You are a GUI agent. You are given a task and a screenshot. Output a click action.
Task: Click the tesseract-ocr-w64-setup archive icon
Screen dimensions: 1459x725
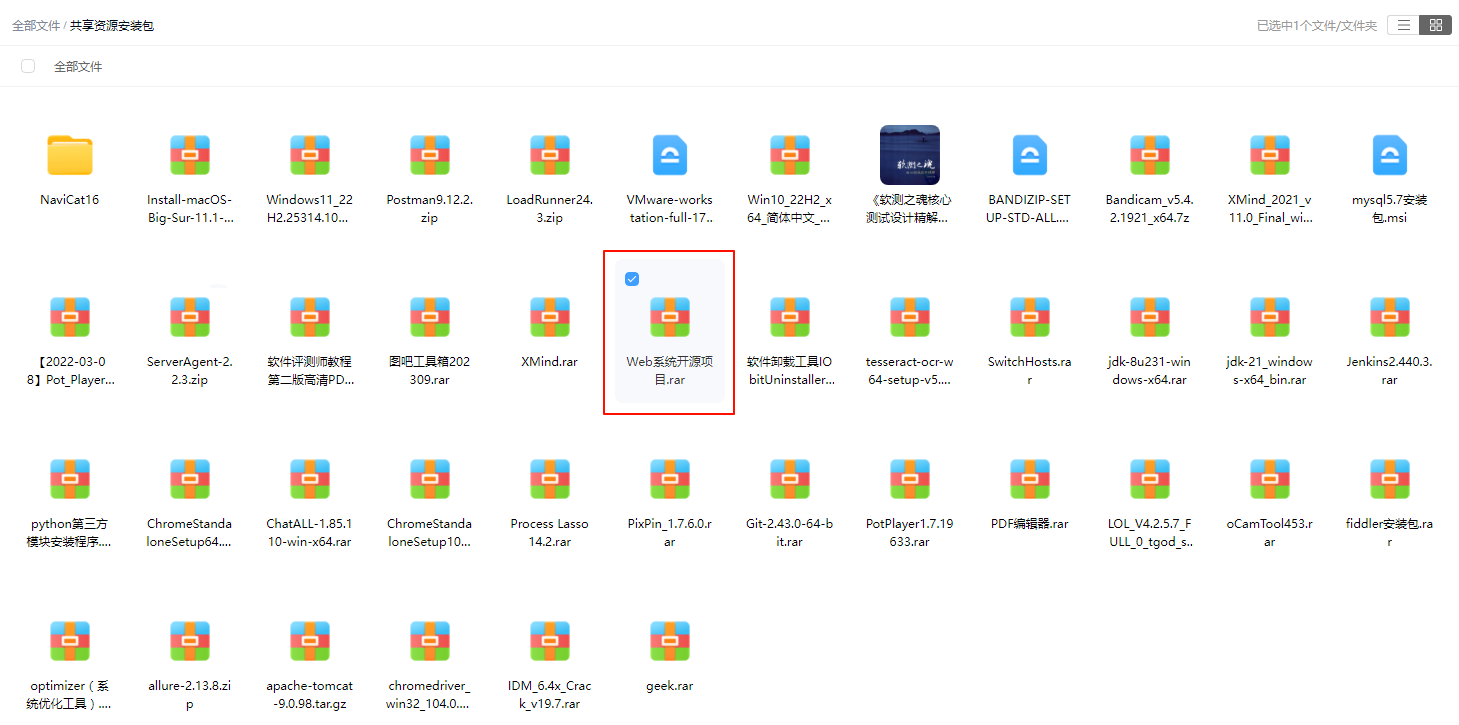[910, 317]
